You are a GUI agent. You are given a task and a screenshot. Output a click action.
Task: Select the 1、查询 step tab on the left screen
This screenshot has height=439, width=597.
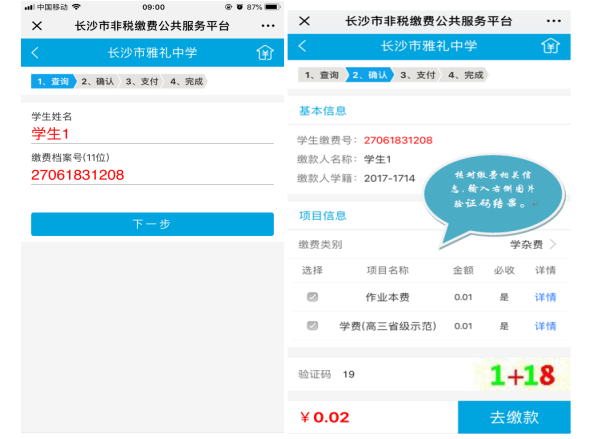coord(54,81)
